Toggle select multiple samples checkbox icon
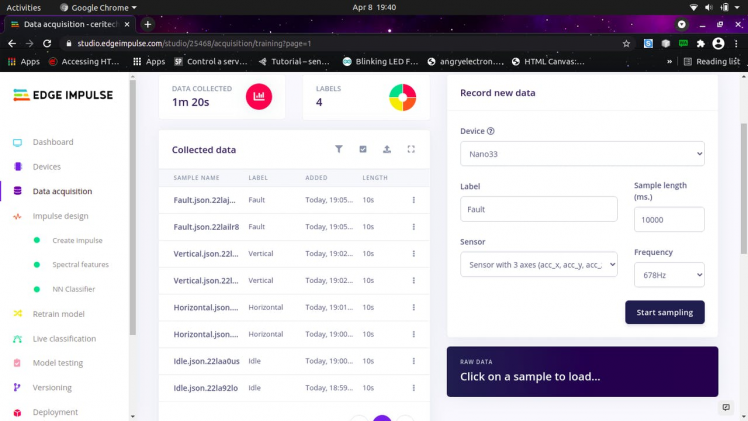Viewport: 748px width, 421px height. point(363,149)
